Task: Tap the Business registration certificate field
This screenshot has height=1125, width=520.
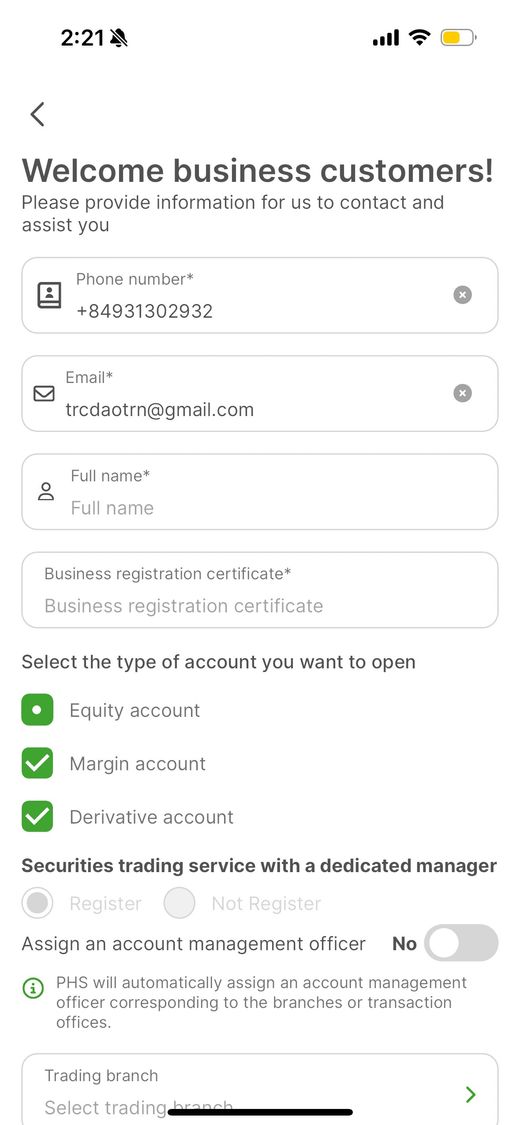Action: (260, 590)
